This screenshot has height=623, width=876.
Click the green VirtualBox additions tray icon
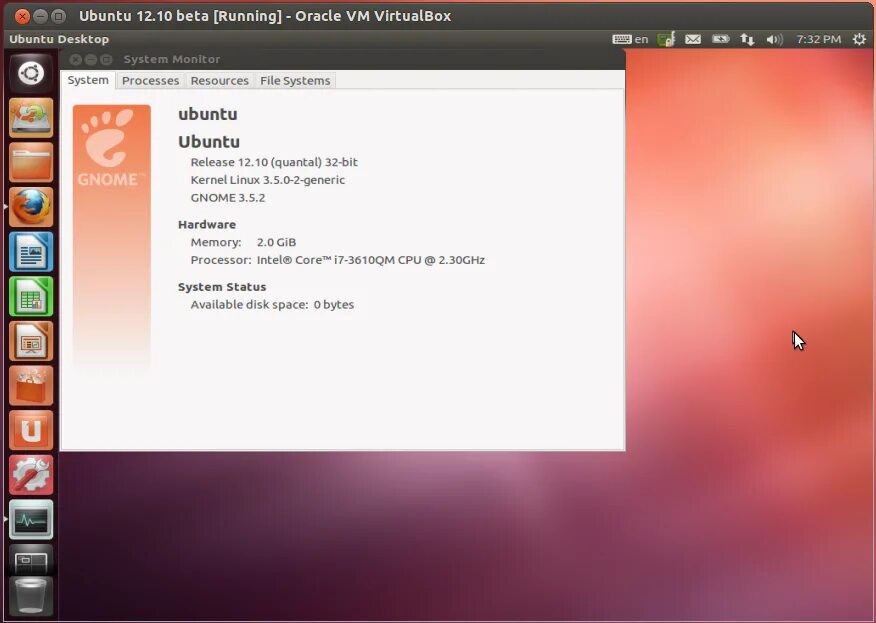666,39
